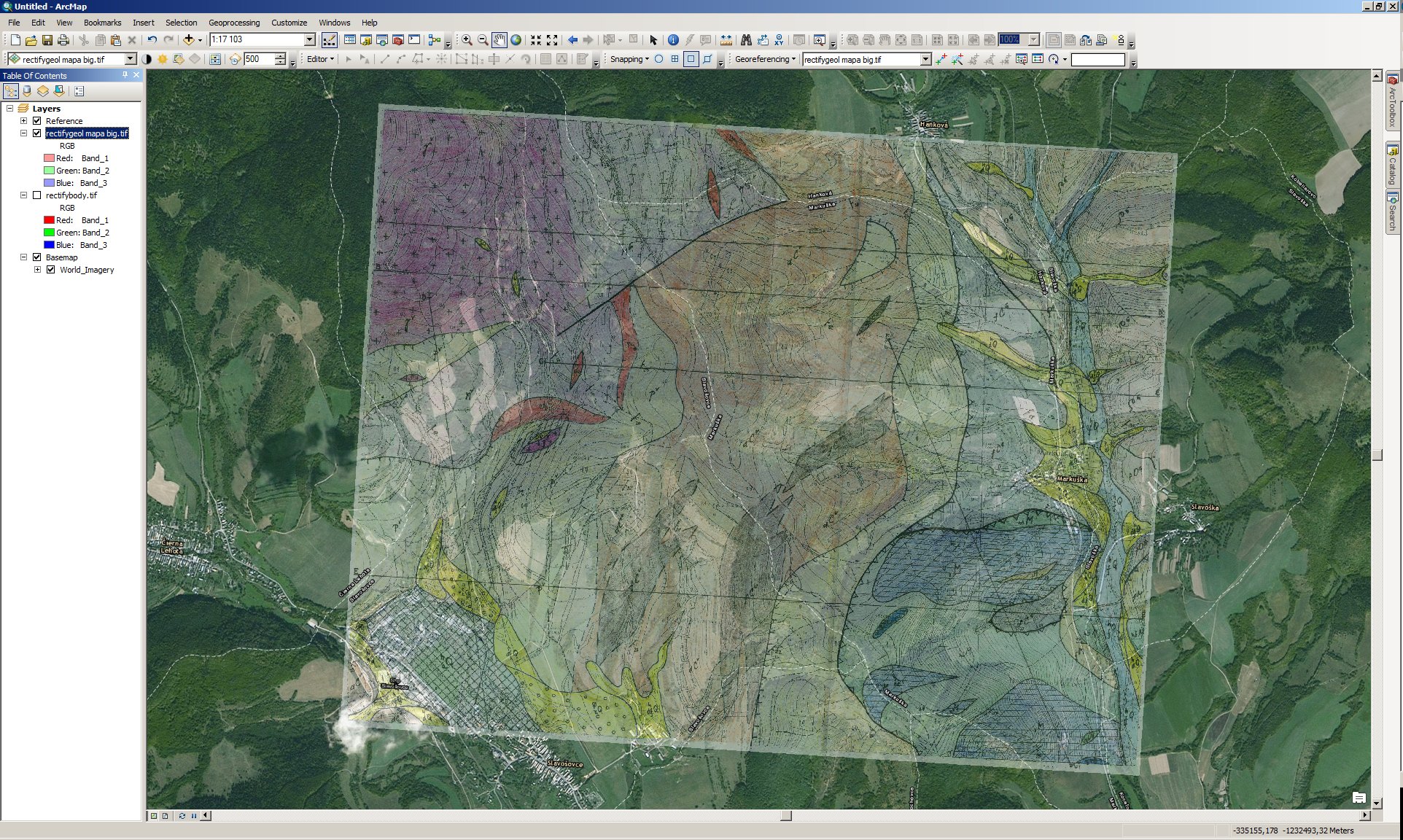Toggle Point Snapping button
1403x840 pixels.
click(x=658, y=59)
